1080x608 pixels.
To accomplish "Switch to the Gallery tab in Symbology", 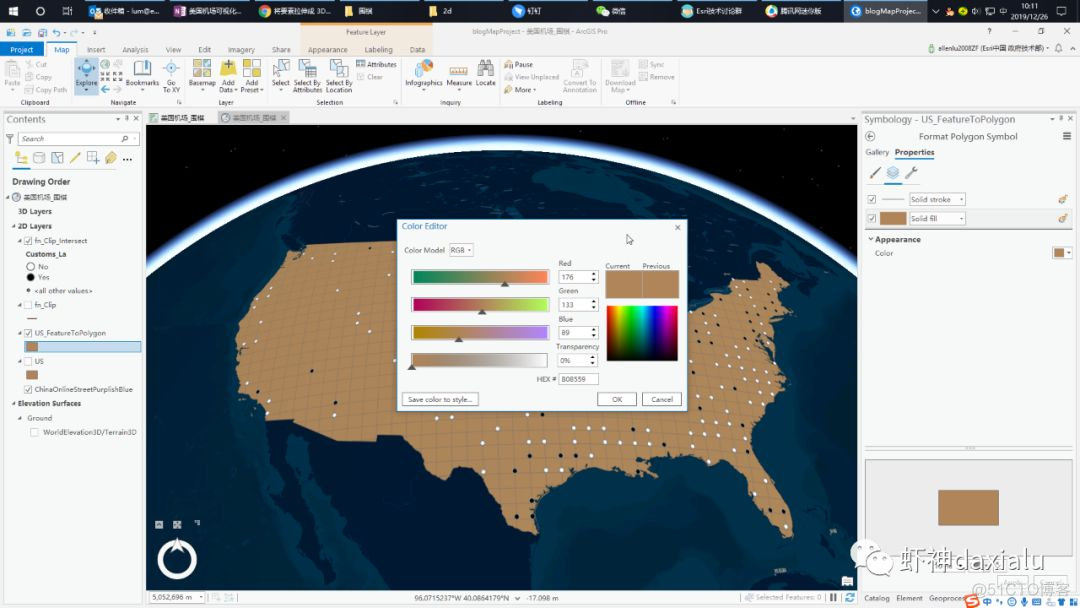I will point(876,153).
